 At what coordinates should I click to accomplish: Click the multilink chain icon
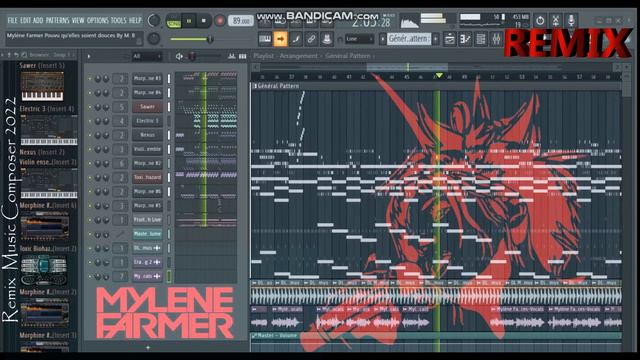(311, 39)
